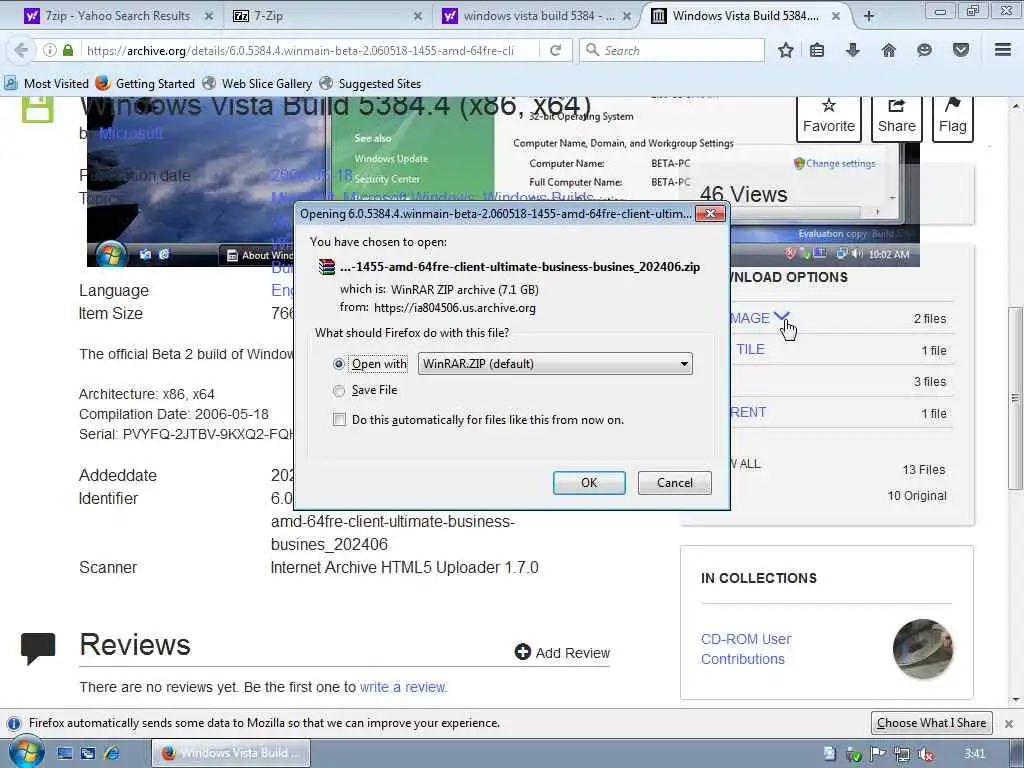The height and width of the screenshot is (768, 1024).
Task: Open Internet Explorer from quick launch
Action: click(112, 753)
